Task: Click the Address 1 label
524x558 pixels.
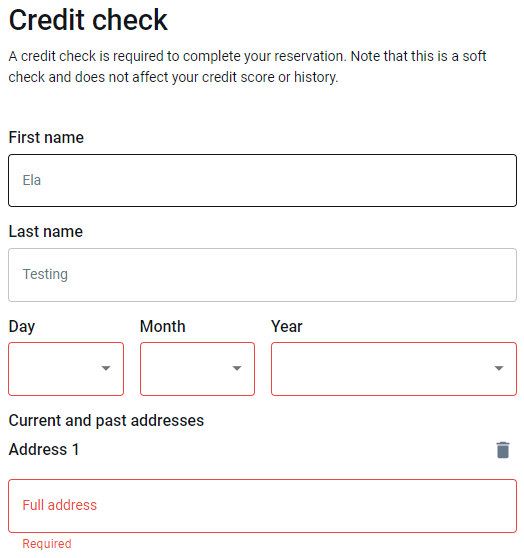Action: pos(44,449)
